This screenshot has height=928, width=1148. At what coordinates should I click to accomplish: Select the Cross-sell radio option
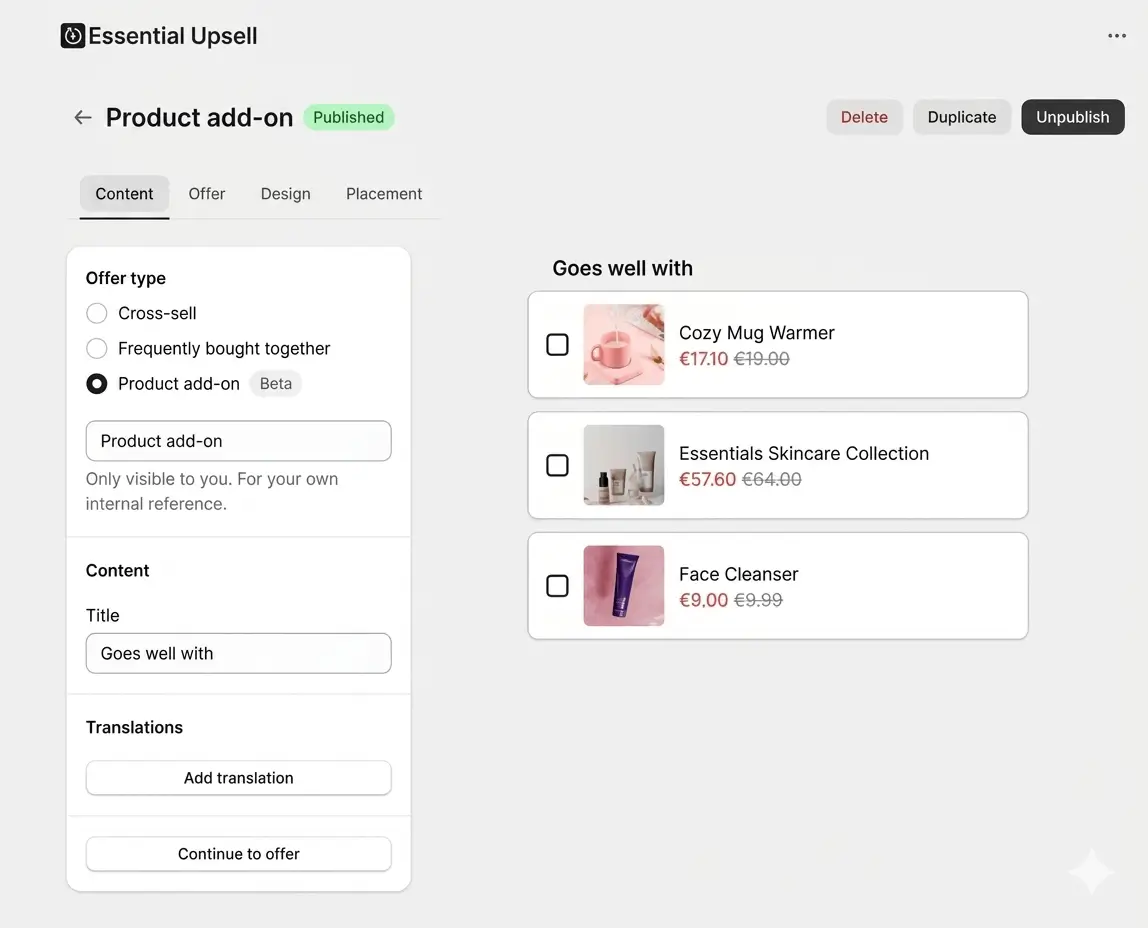click(x=97, y=313)
